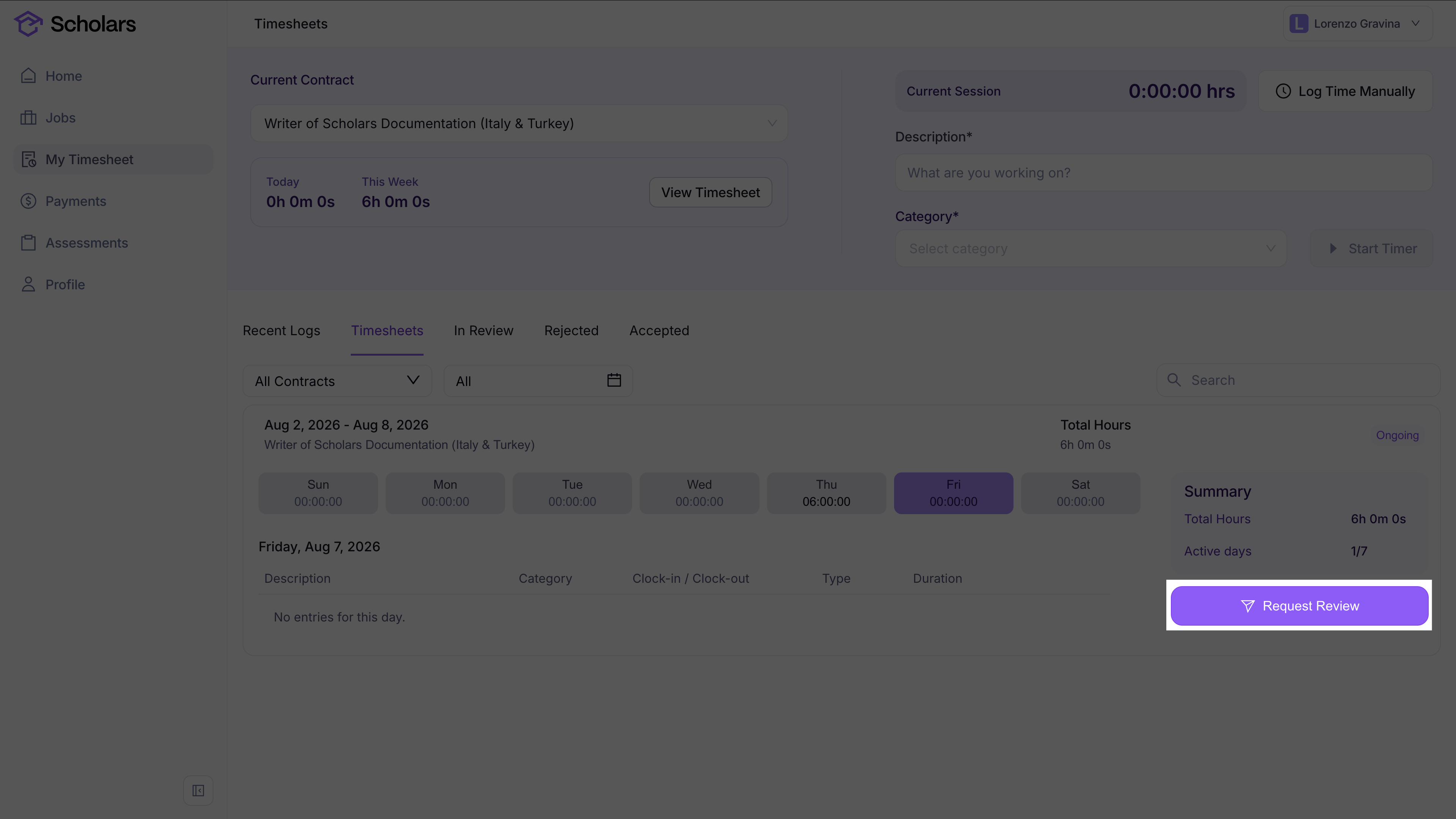Click the Request Review button
Screen dimensions: 1456x819
point(1299,606)
